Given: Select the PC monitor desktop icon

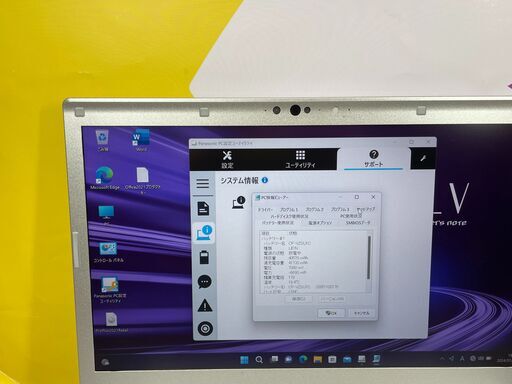Looking at the screenshot, I should click(106, 214).
